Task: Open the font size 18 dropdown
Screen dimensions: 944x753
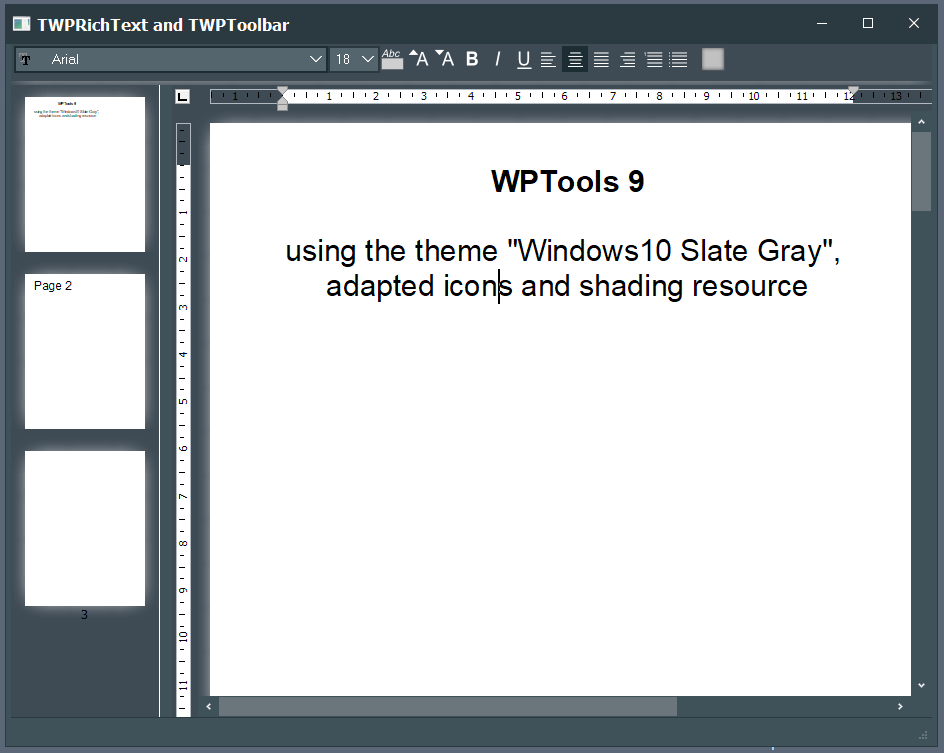Action: coord(367,59)
